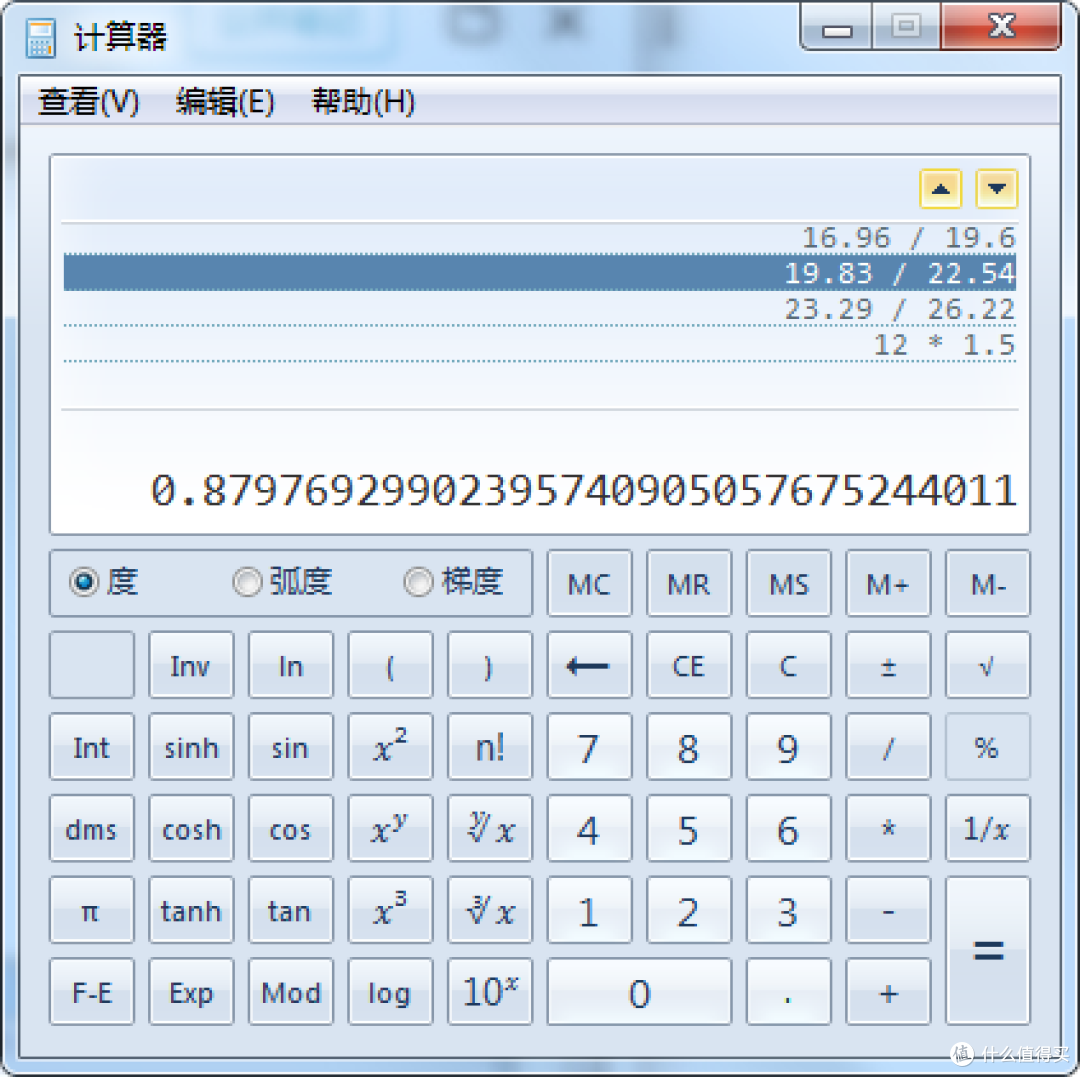Click the y-th root of x button
This screenshot has width=1080, height=1077.
490,828
